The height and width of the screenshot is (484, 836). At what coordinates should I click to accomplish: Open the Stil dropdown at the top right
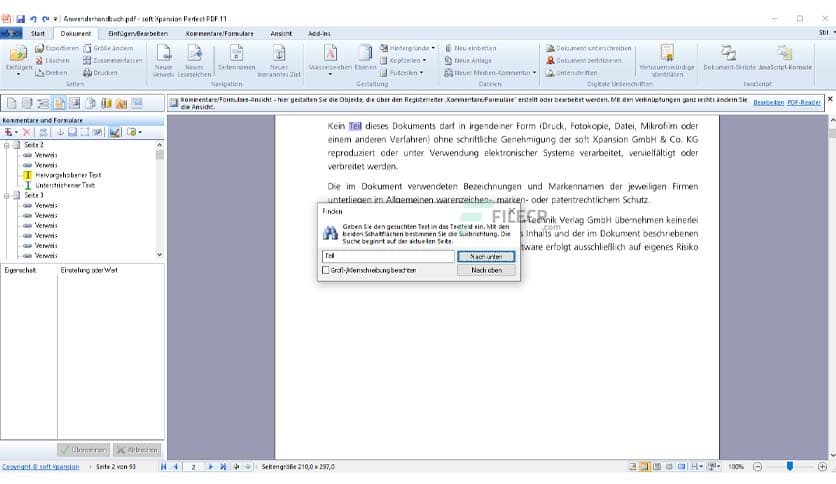click(826, 33)
